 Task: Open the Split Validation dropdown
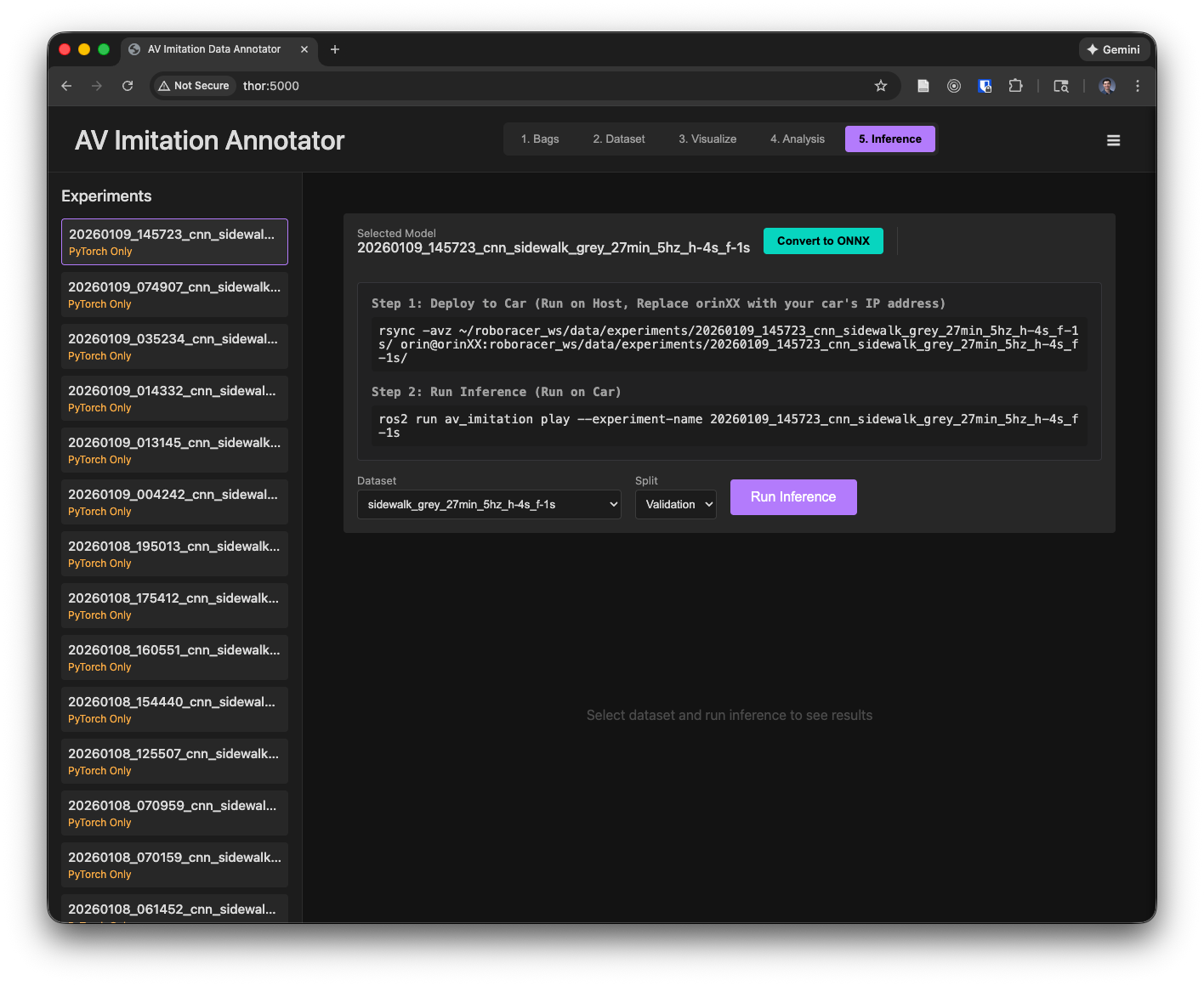[x=675, y=504]
